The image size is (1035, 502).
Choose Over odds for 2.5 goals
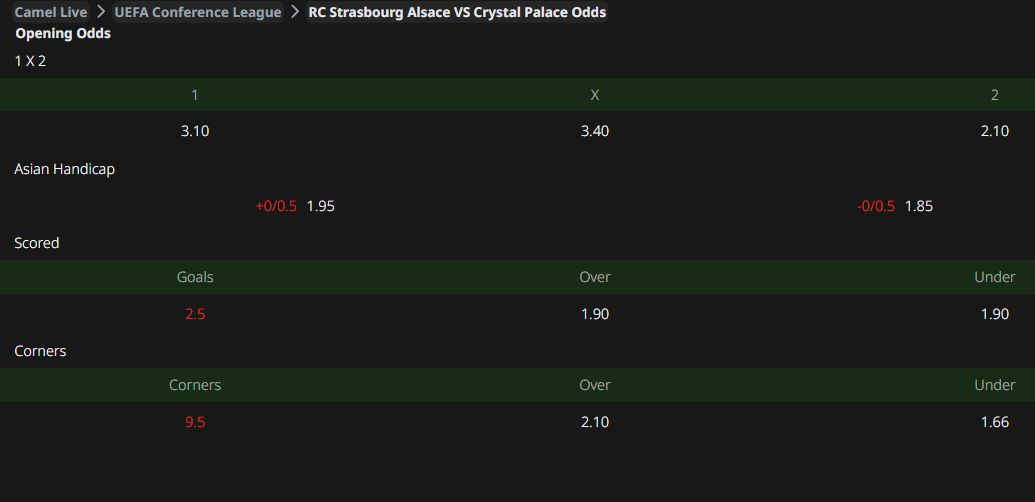[595, 314]
